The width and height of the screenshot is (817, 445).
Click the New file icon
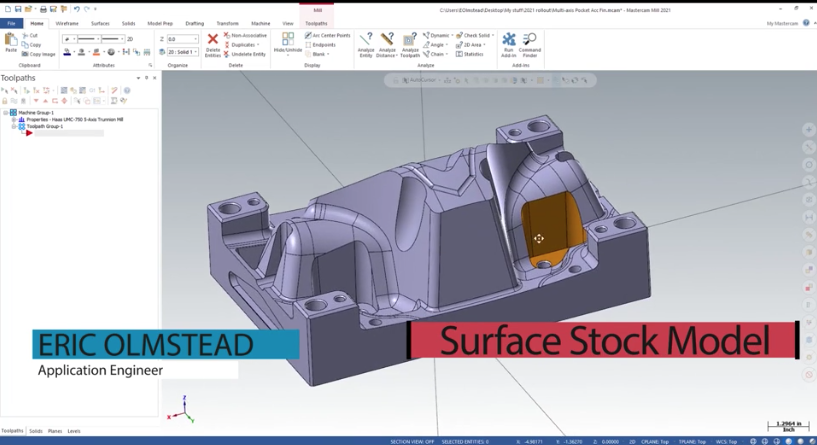tap(8, 9)
